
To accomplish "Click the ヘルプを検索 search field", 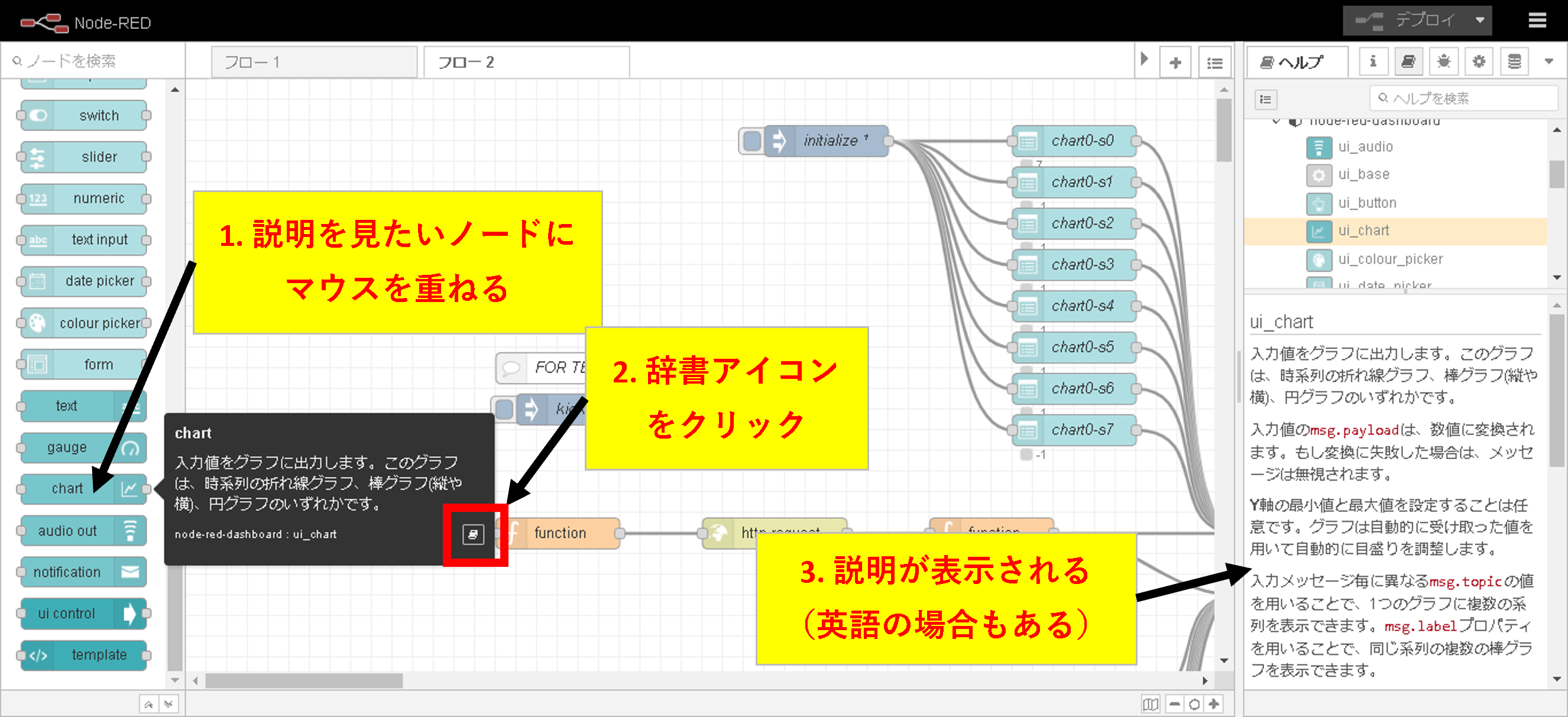I will 1463,98.
